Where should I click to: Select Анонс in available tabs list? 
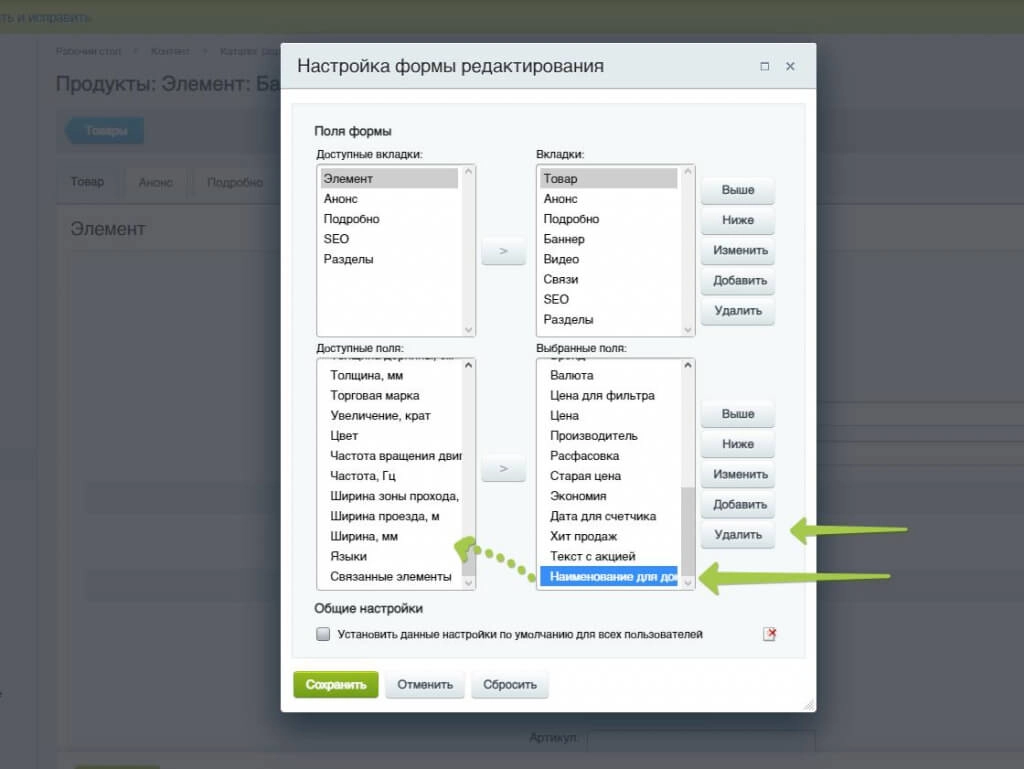click(x=389, y=198)
